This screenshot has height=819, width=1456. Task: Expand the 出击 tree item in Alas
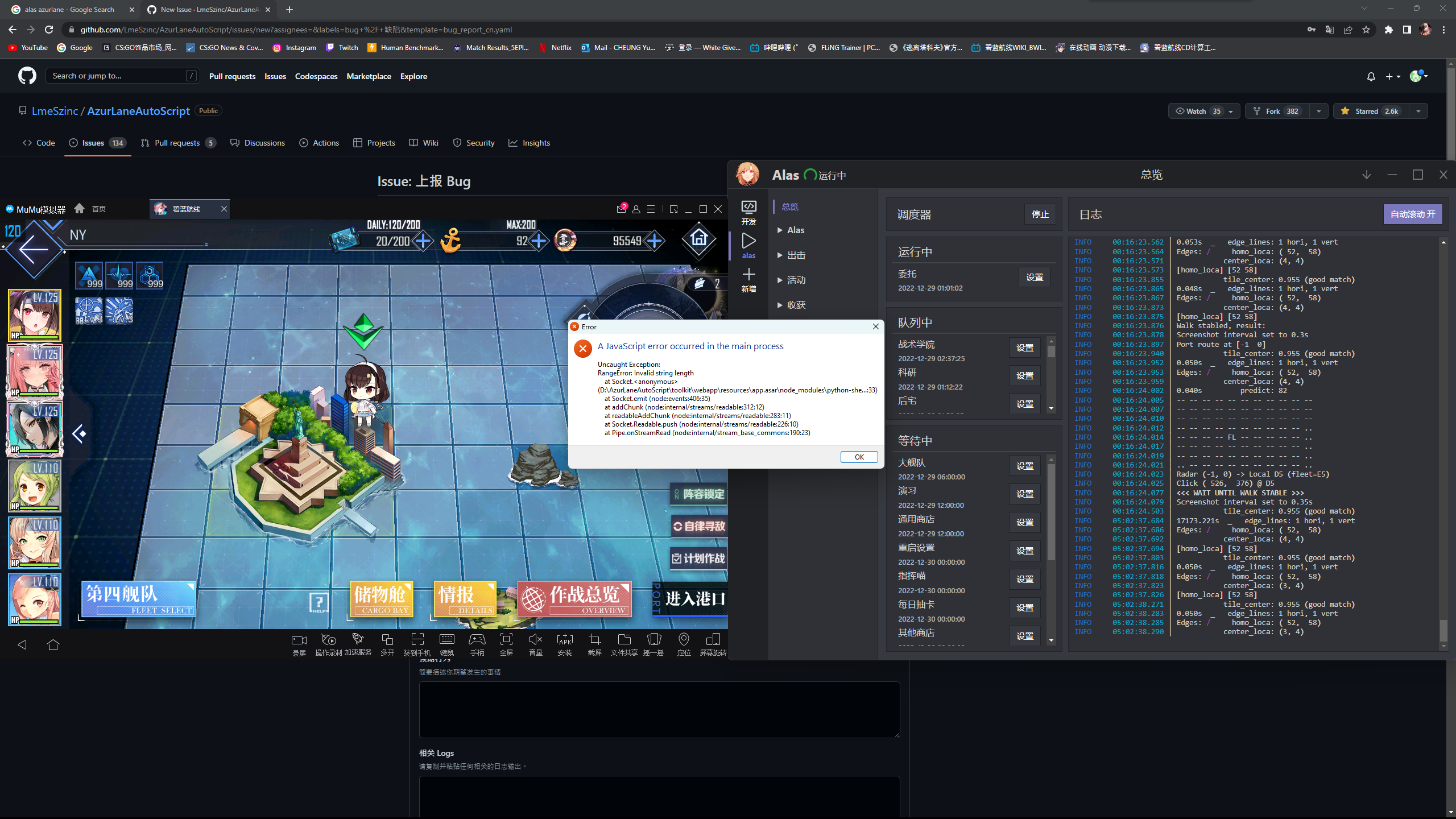coord(796,255)
